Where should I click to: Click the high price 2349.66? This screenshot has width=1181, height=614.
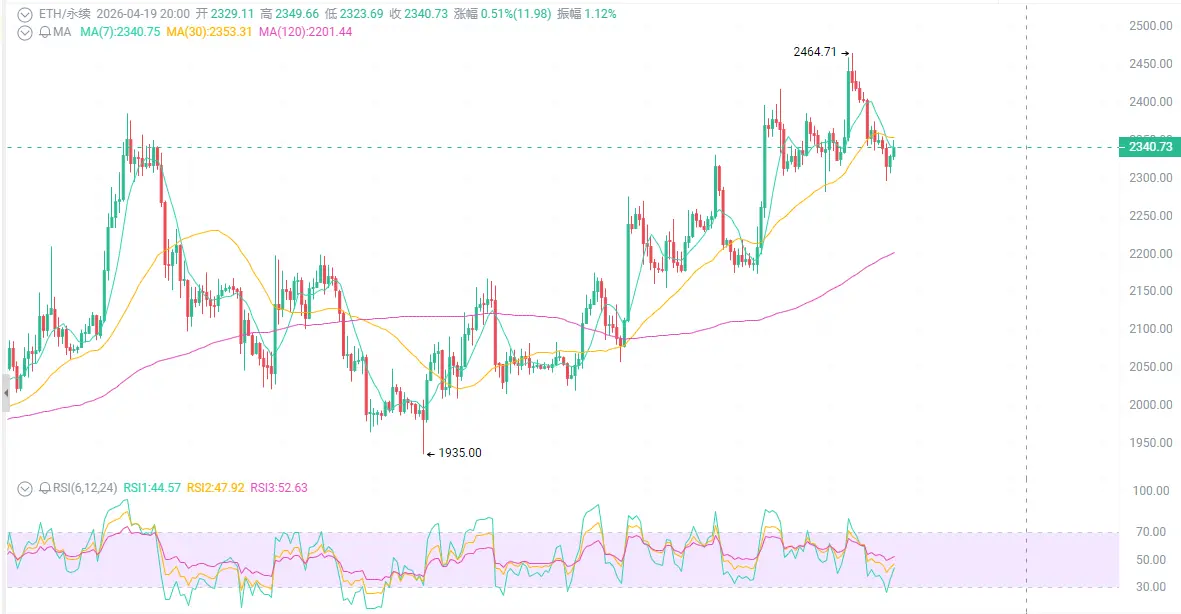pos(297,14)
